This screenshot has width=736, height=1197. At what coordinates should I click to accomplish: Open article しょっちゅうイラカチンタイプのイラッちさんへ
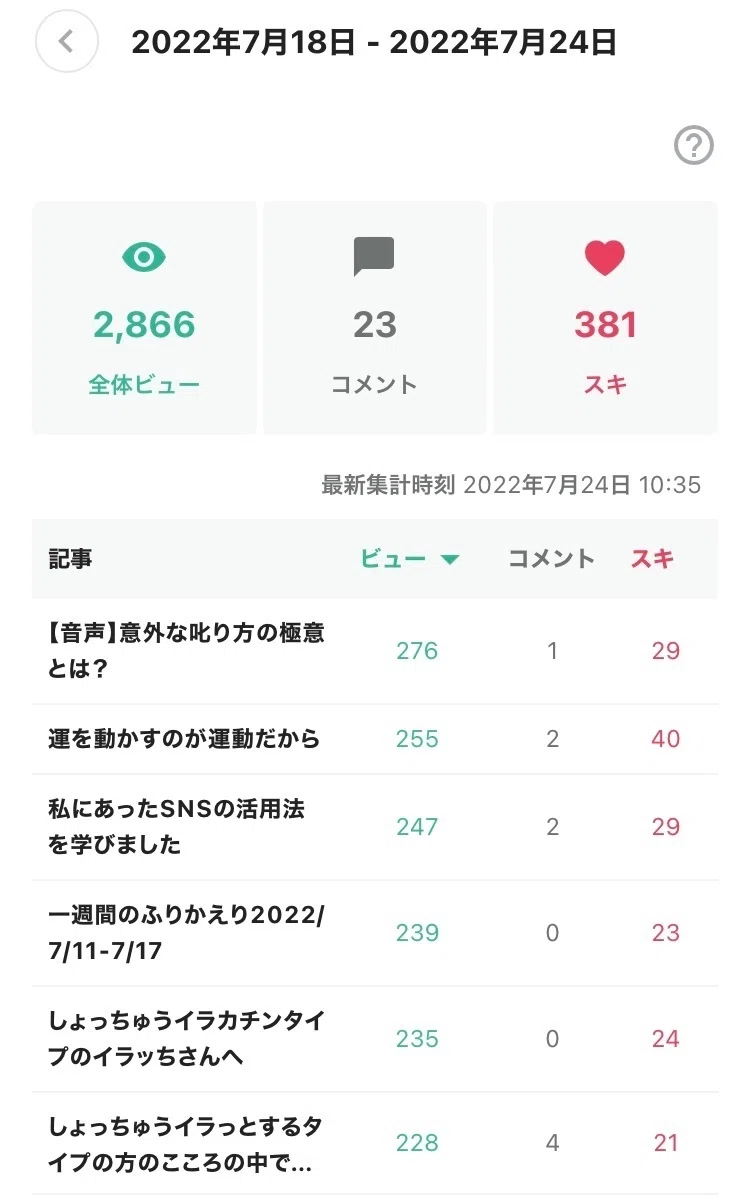pyautogui.click(x=375, y=1039)
